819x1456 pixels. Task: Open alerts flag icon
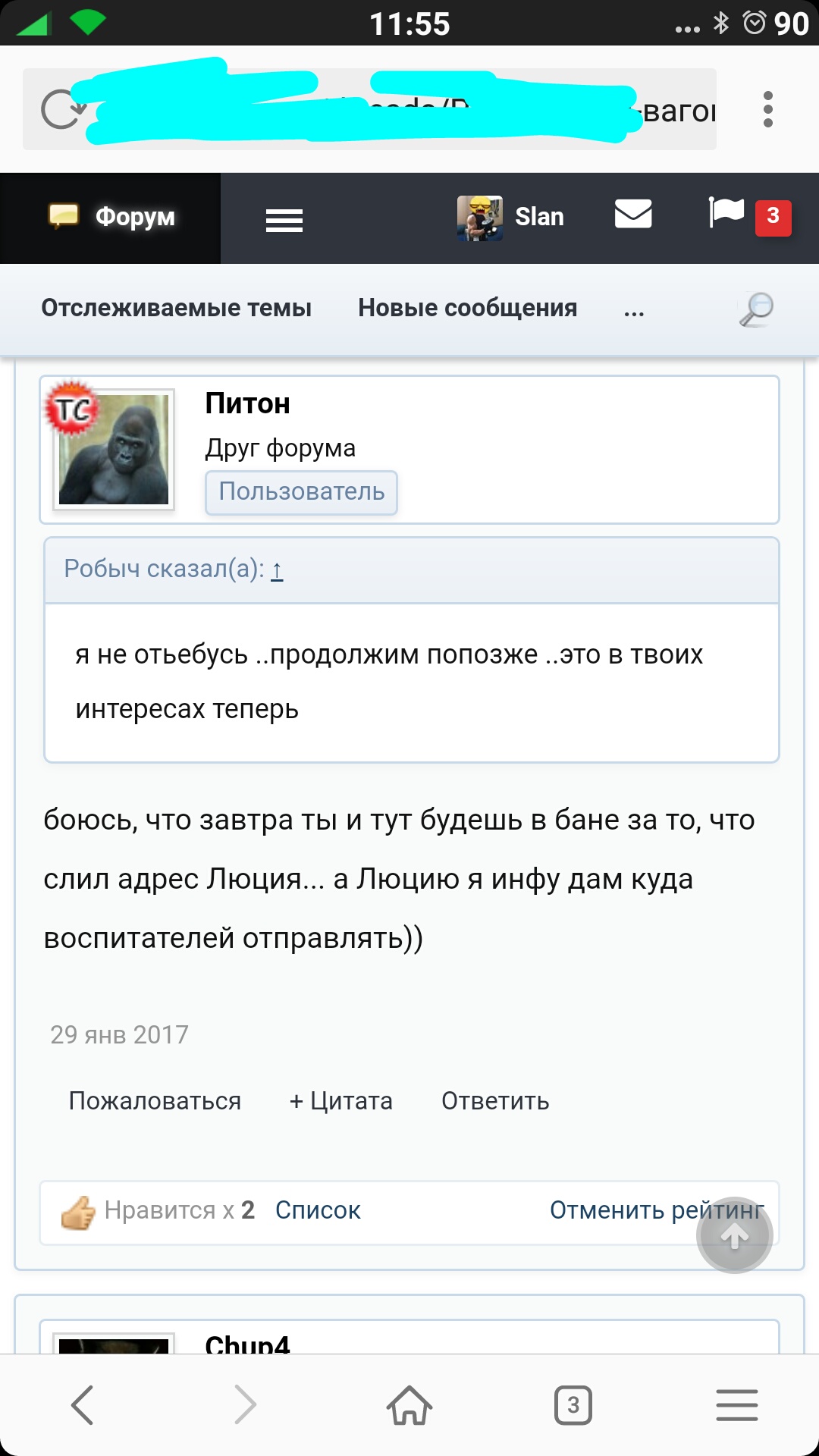coord(726,212)
